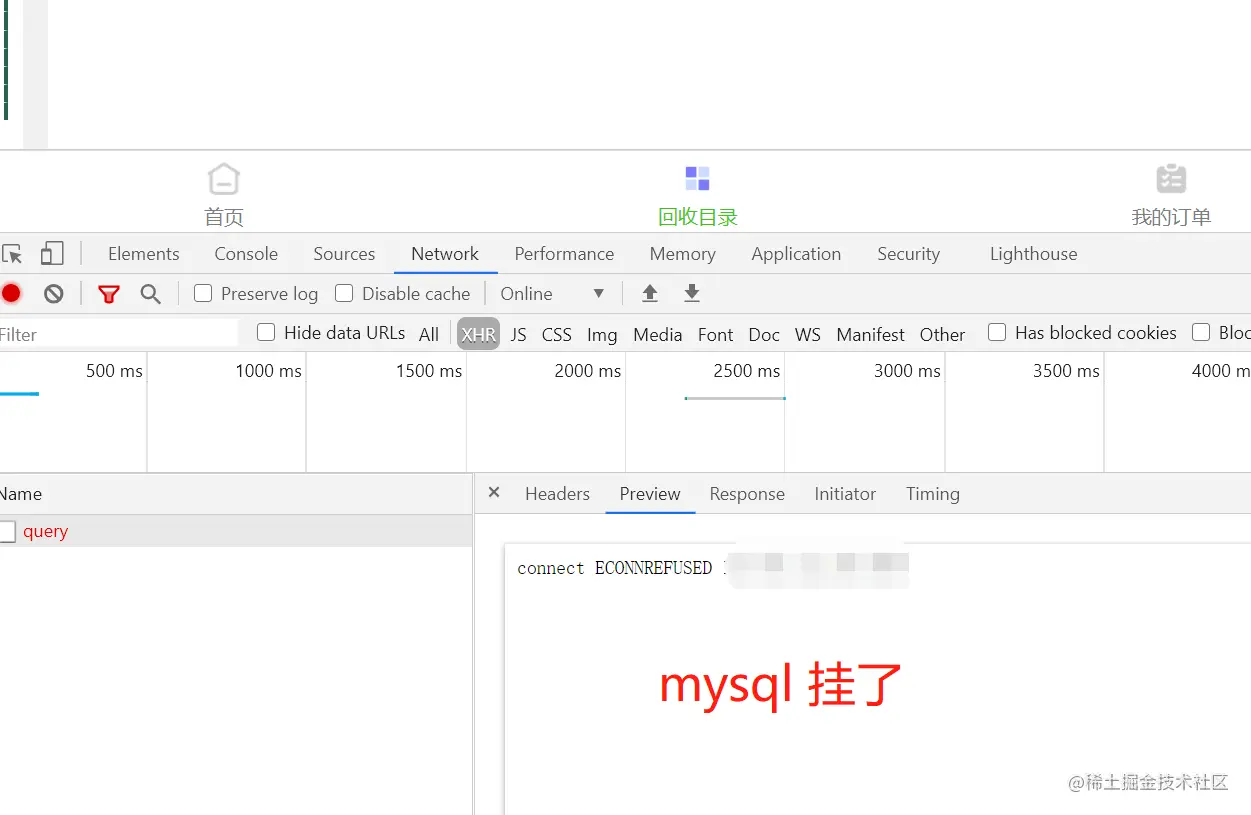Switch to the Console panel

[x=246, y=254]
